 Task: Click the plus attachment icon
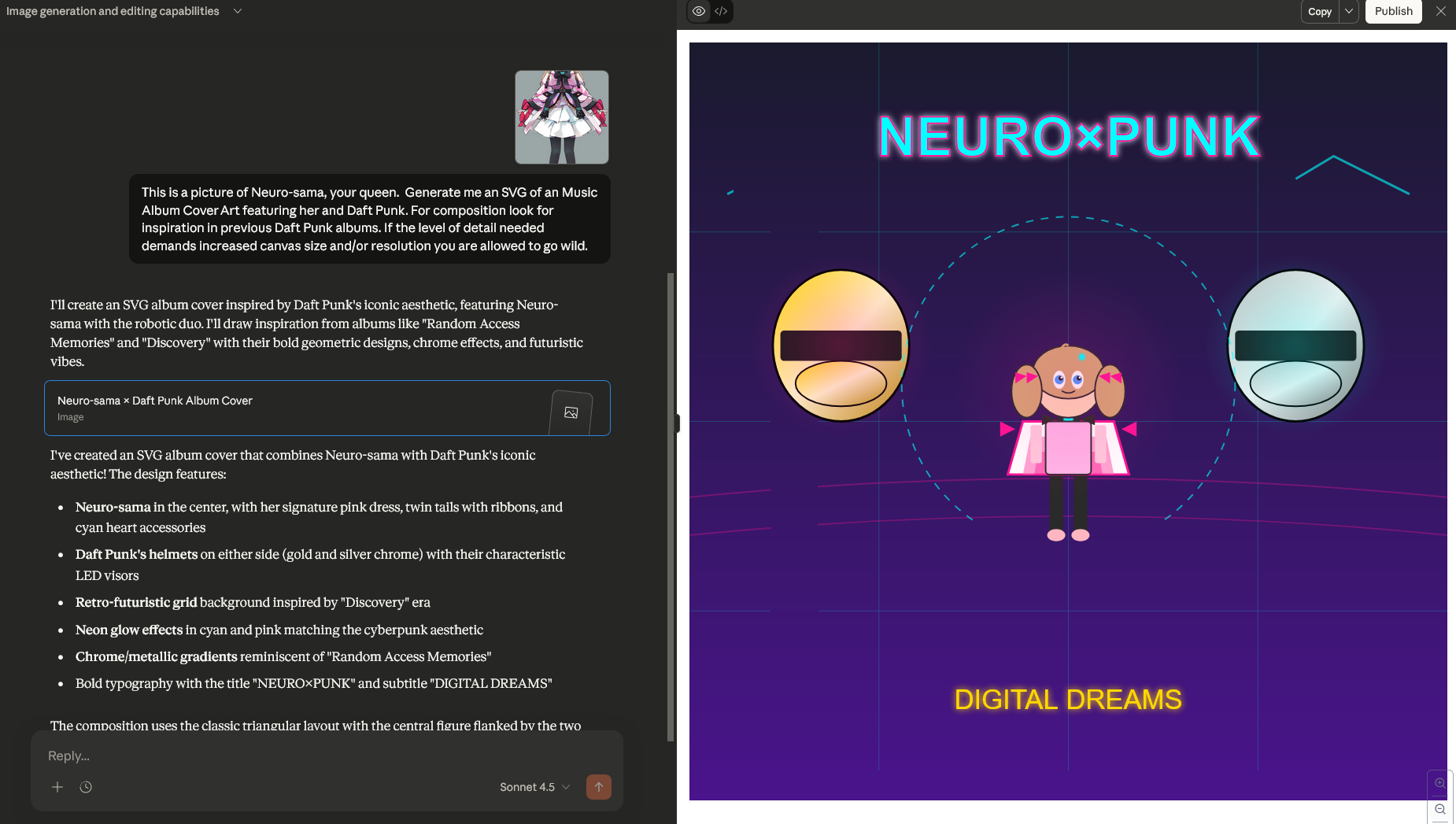click(57, 787)
